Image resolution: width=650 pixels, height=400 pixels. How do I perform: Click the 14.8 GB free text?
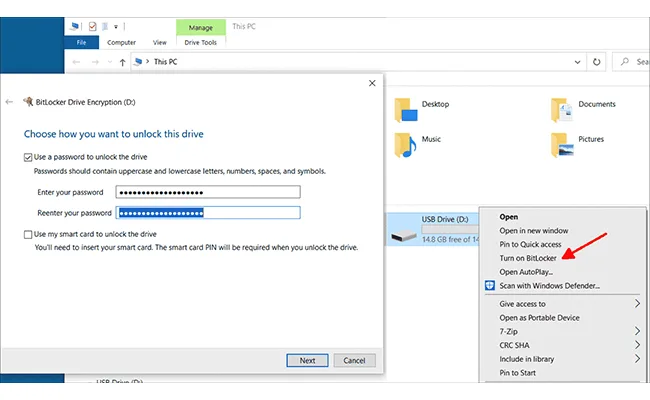click(x=450, y=239)
